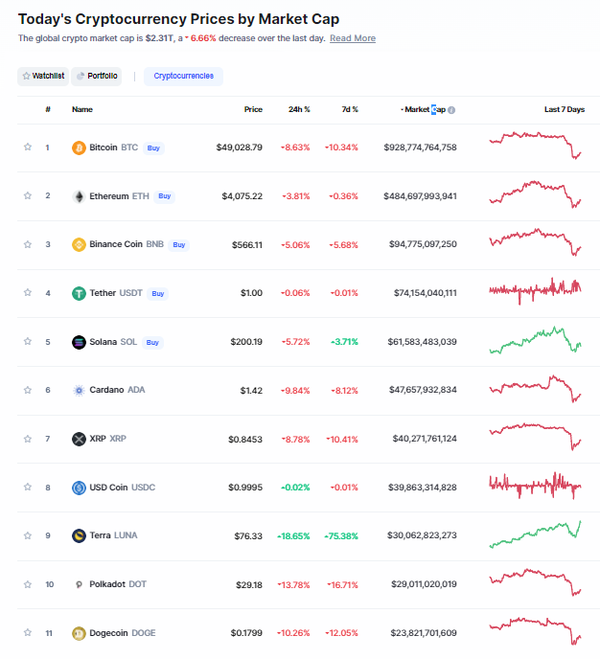Sort table by rank number column
This screenshot has width=600, height=659.
point(48,109)
